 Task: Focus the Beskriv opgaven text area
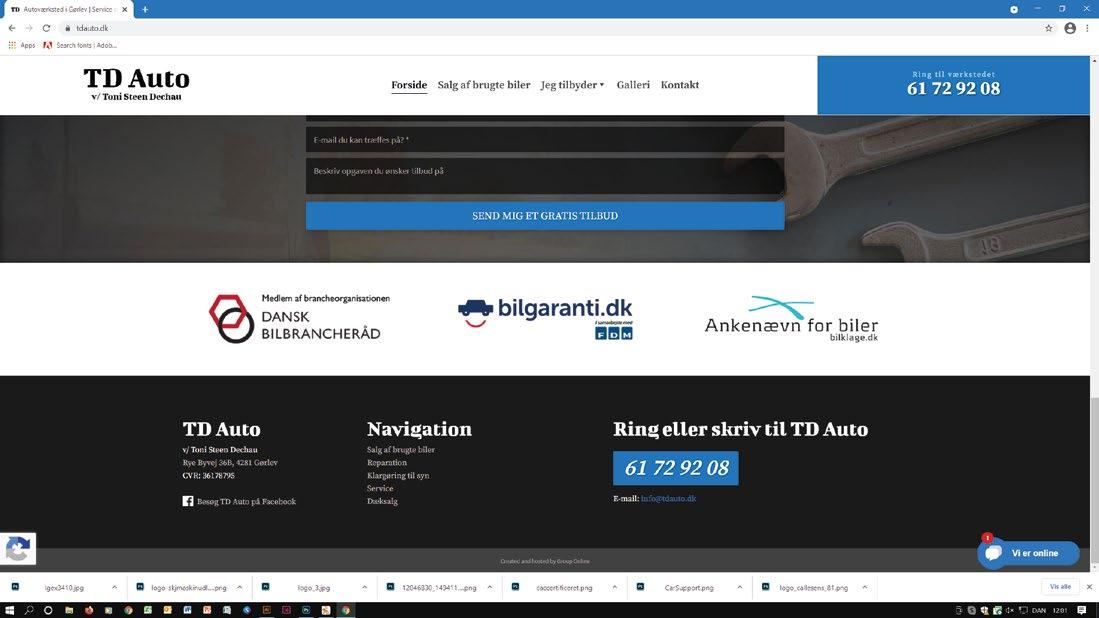545,175
